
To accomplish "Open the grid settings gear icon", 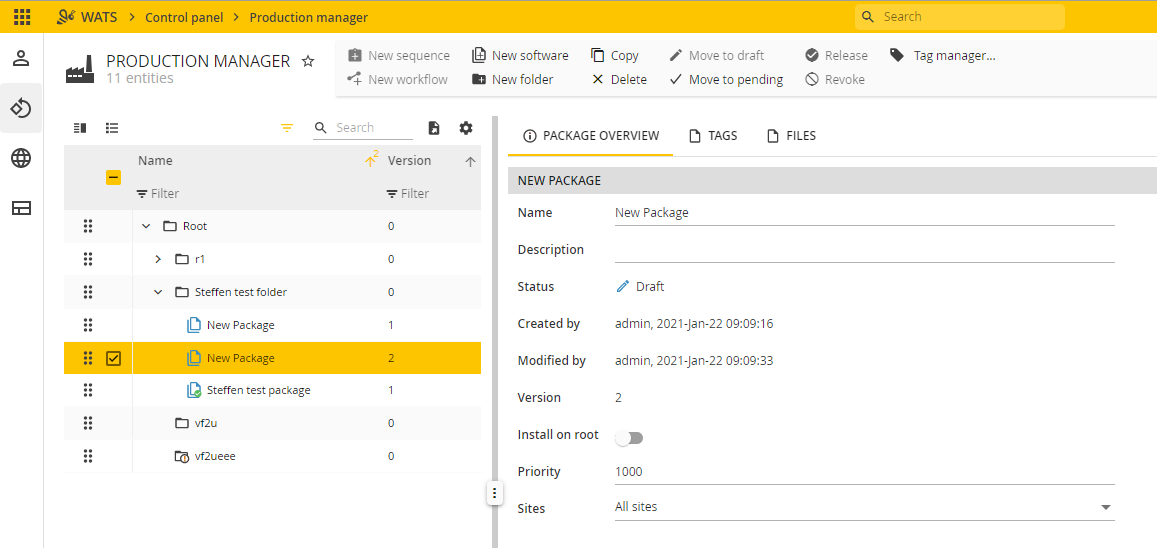I will [466, 128].
